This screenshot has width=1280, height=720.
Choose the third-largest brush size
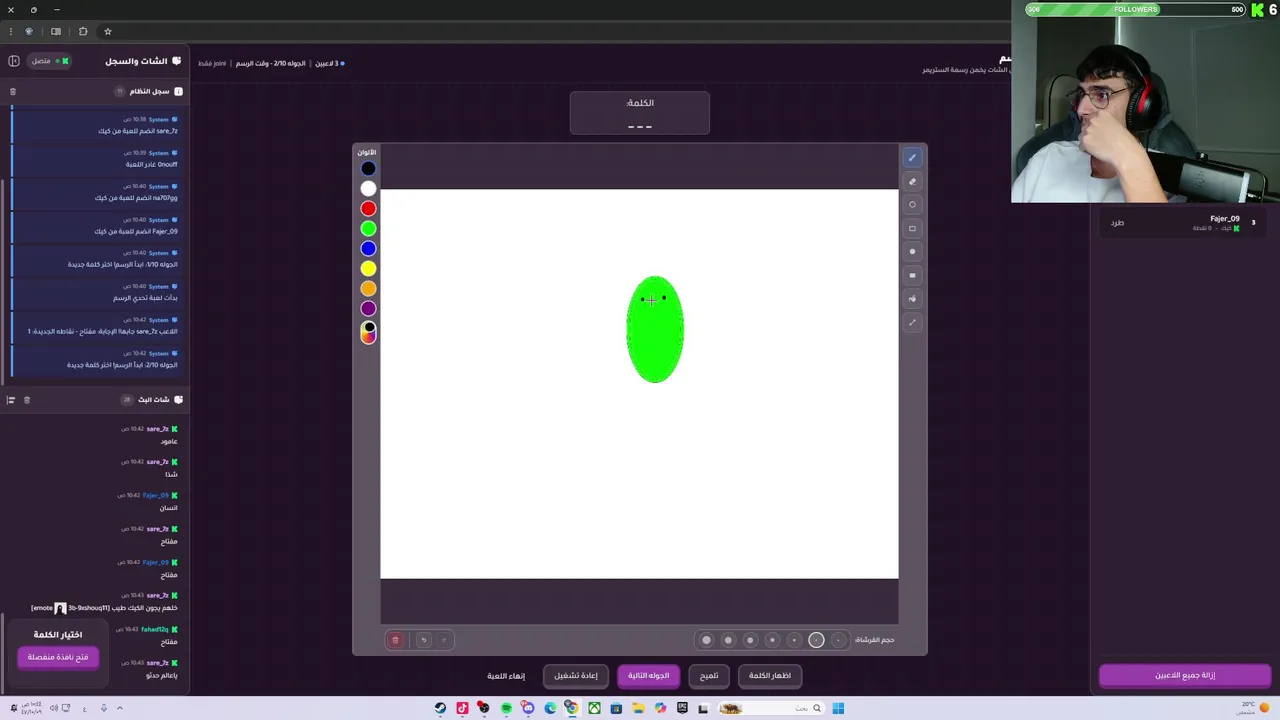750,640
